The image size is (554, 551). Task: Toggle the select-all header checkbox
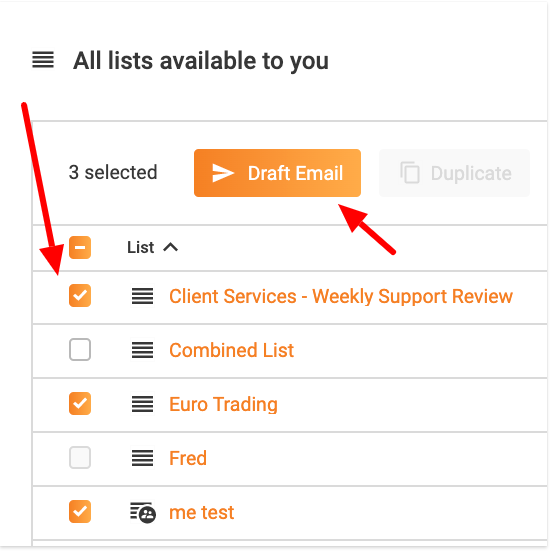tap(80, 248)
